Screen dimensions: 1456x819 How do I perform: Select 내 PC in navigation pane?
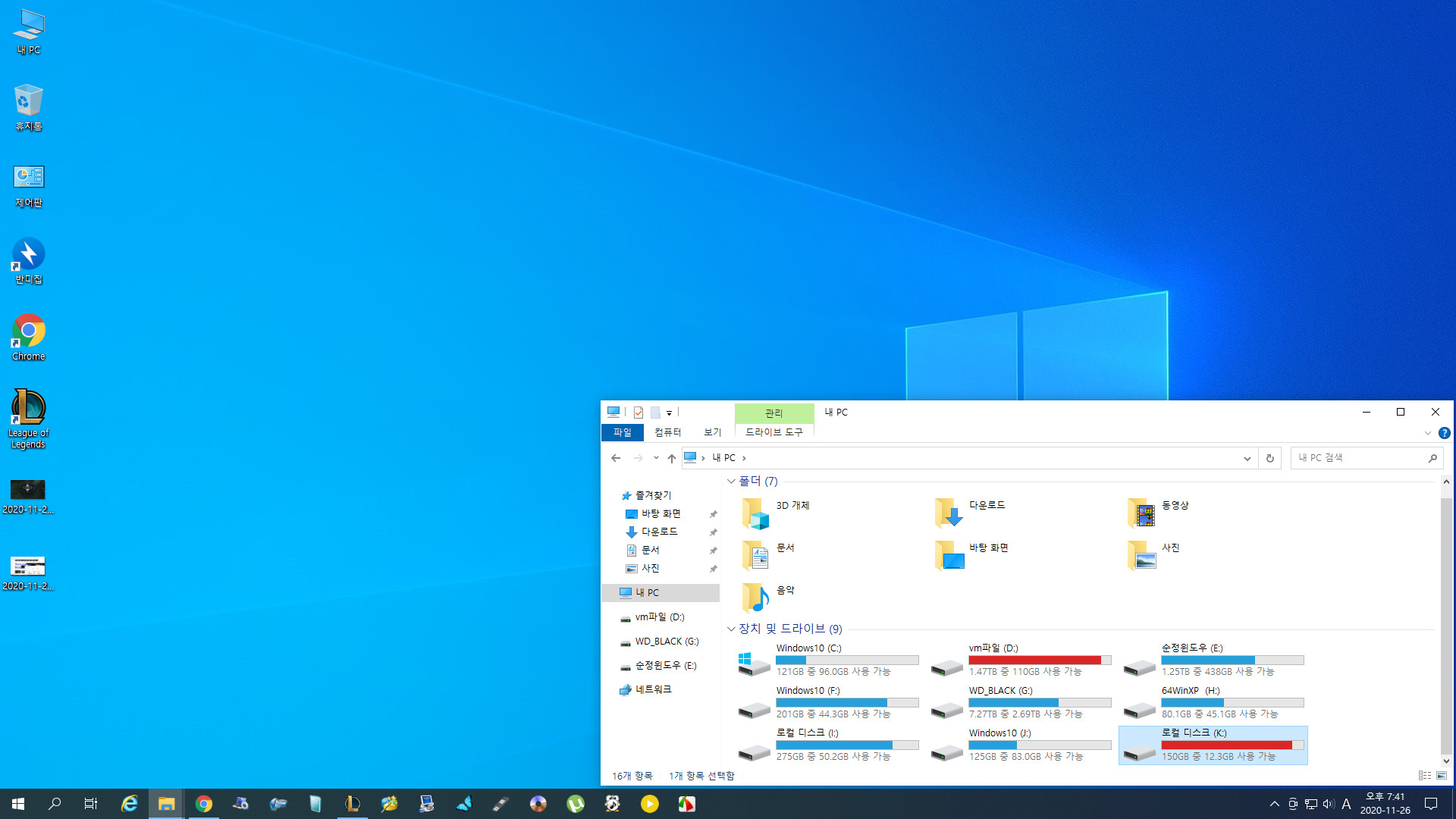(661, 592)
